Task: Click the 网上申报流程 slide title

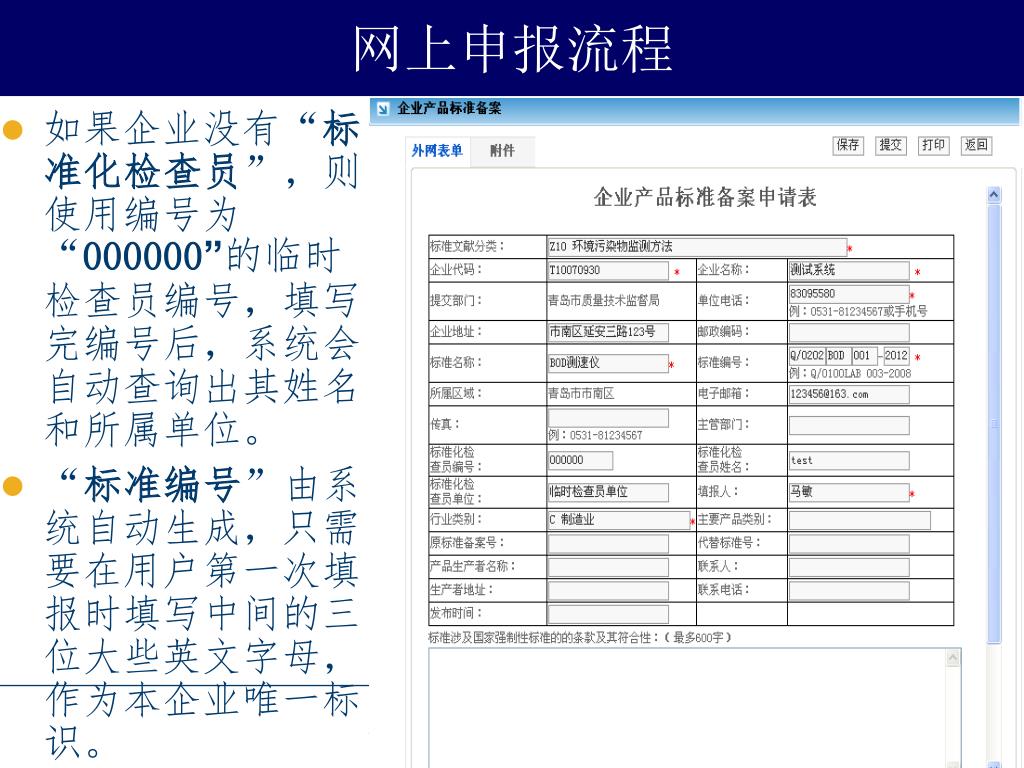Action: pos(513,49)
